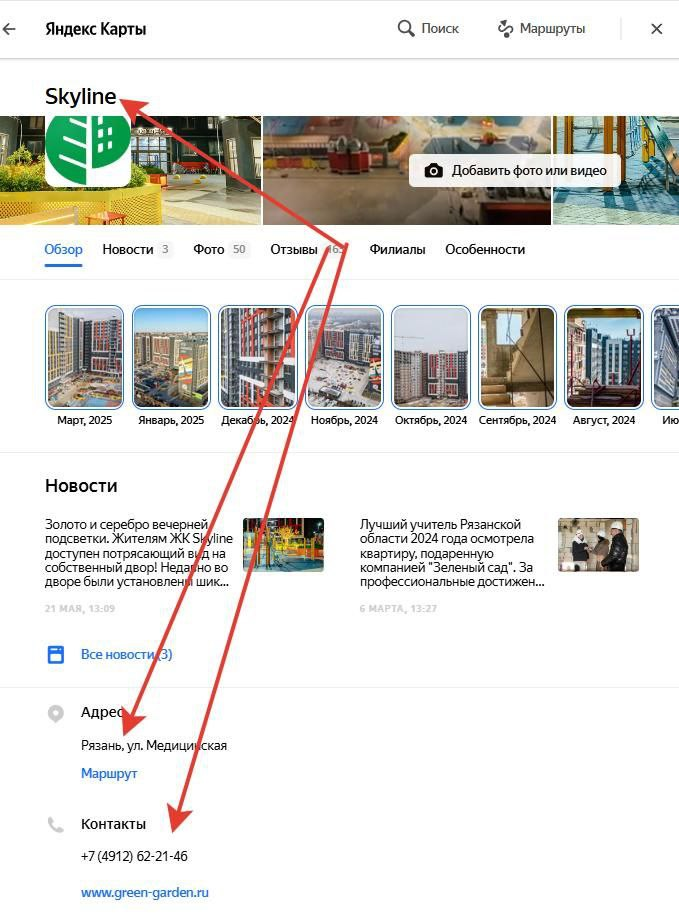Open the www.green-garden.ru website link
Screen dimensions: 679x921
[145, 893]
